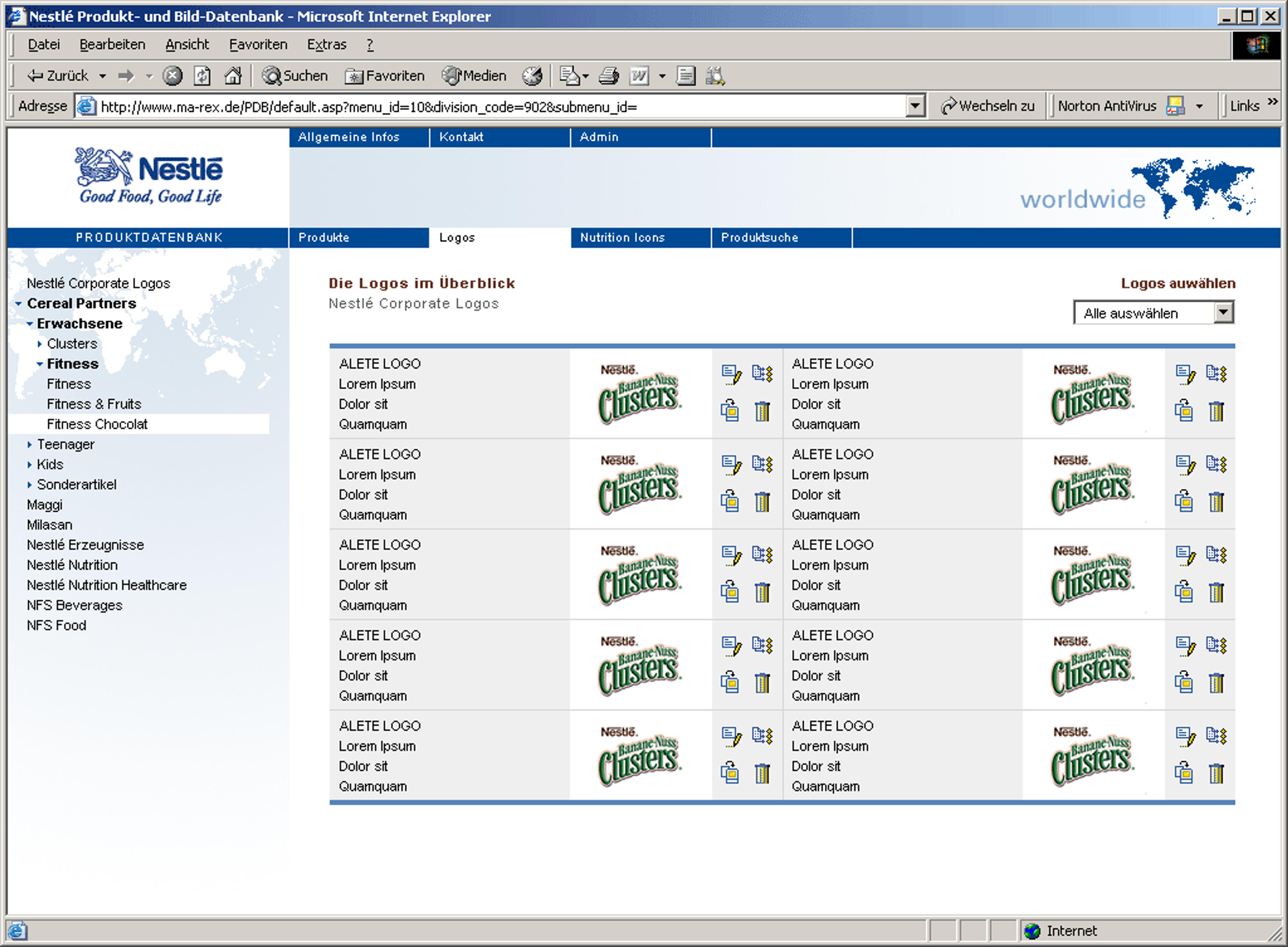1288x947 pixels.
Task: Refresh the page with the reload icon
Action: [x=202, y=76]
